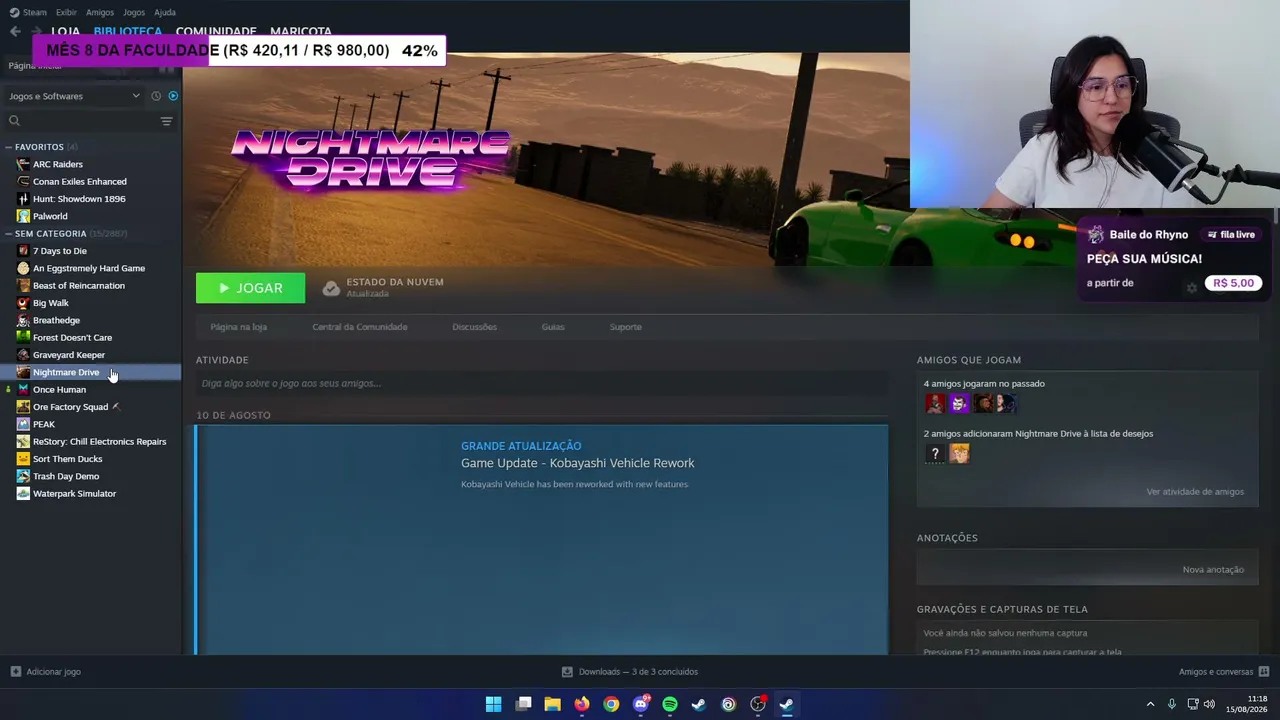This screenshot has height=720, width=1280.
Task: Open the Ajuda menu
Action: [x=165, y=12]
